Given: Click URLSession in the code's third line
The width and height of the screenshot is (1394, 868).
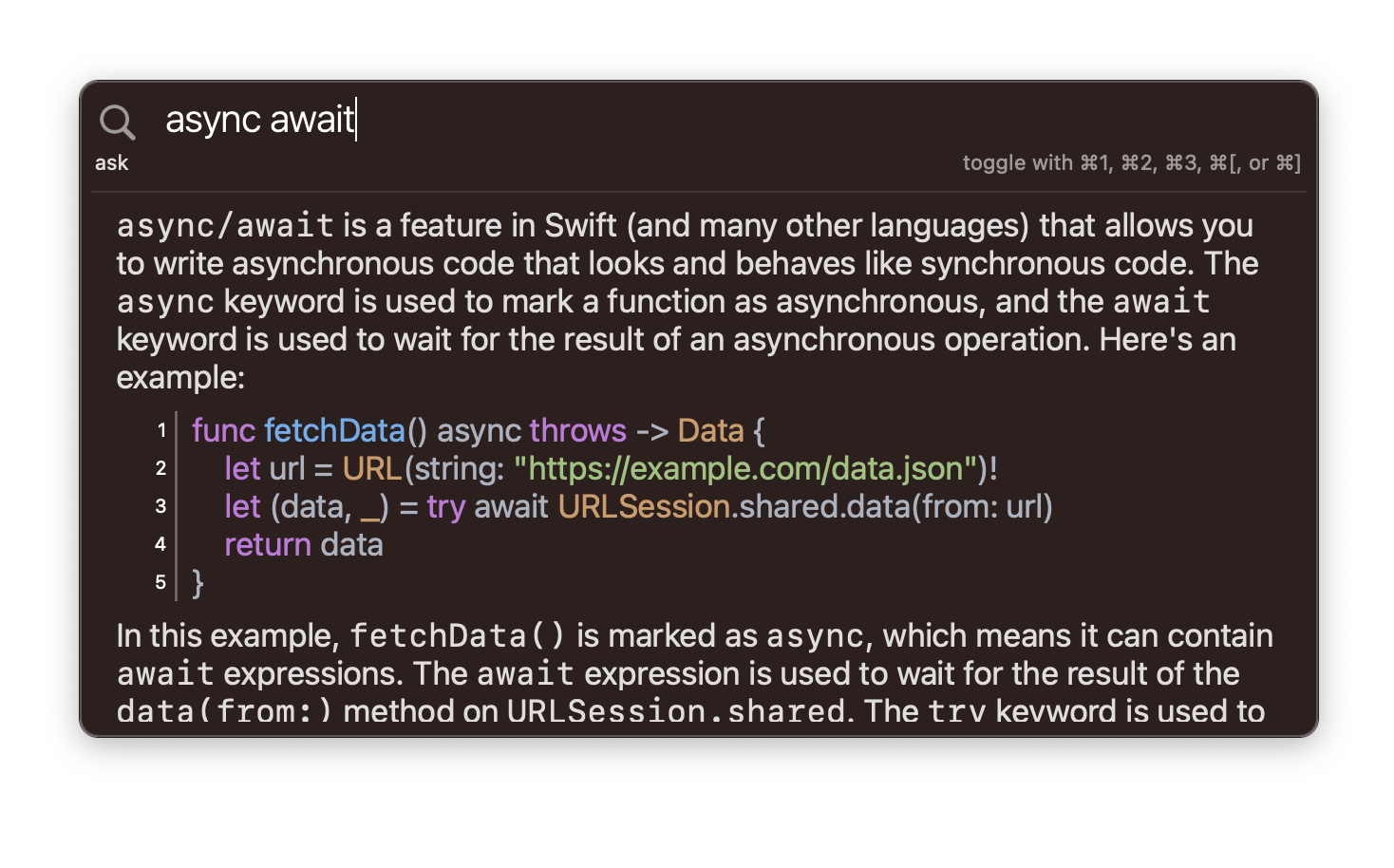Looking at the screenshot, I should [644, 506].
